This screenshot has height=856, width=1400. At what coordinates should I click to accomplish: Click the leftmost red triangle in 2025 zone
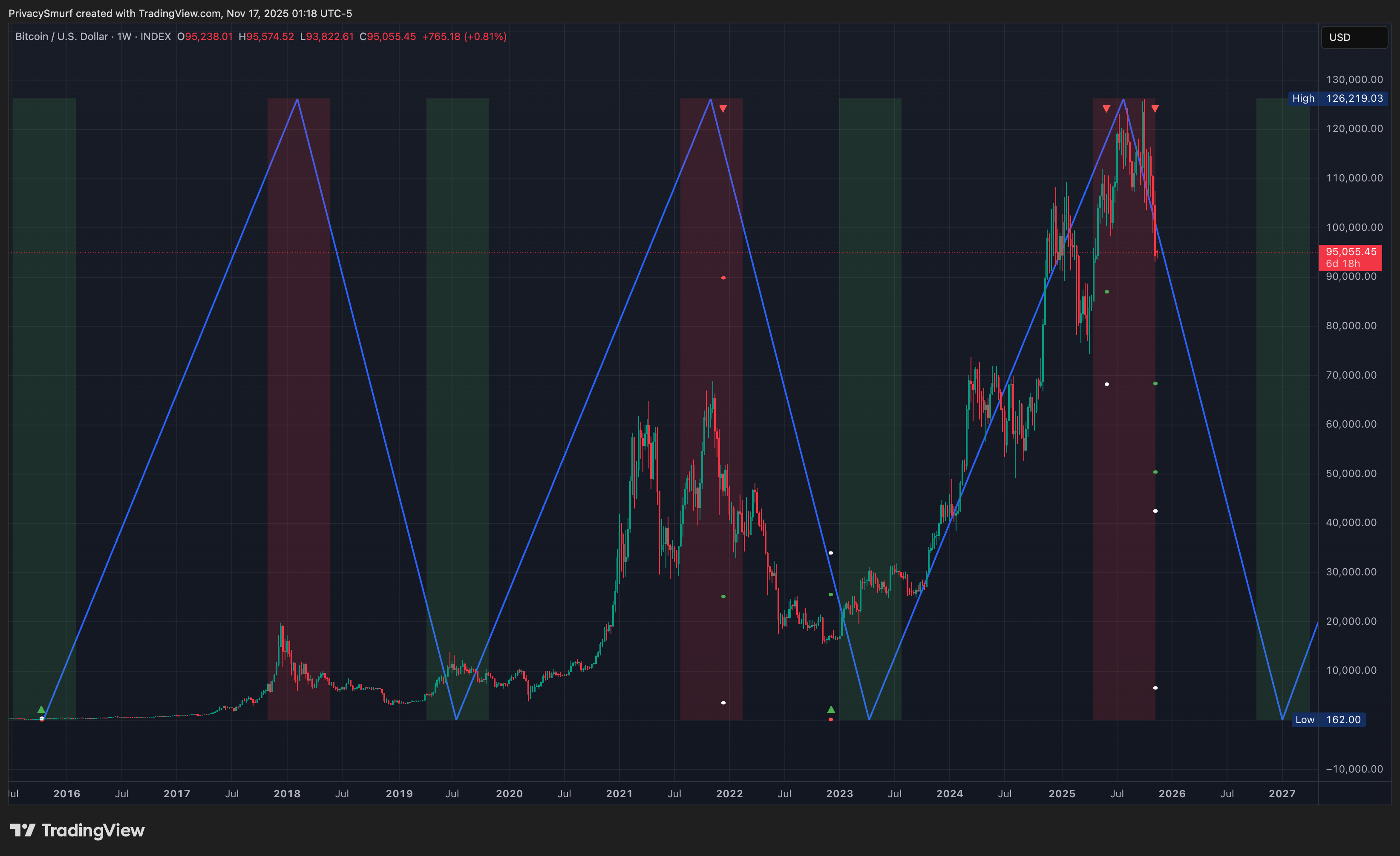click(1106, 109)
